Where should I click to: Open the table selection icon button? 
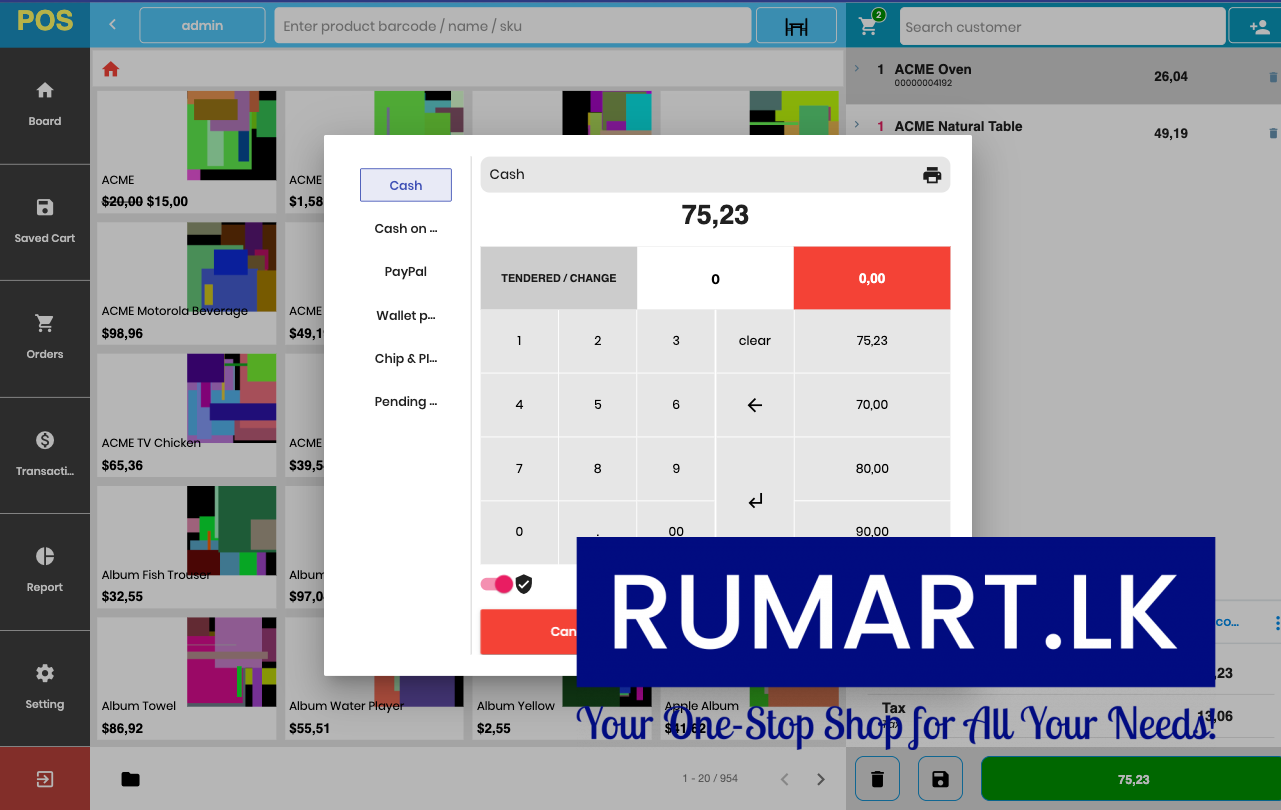796,26
